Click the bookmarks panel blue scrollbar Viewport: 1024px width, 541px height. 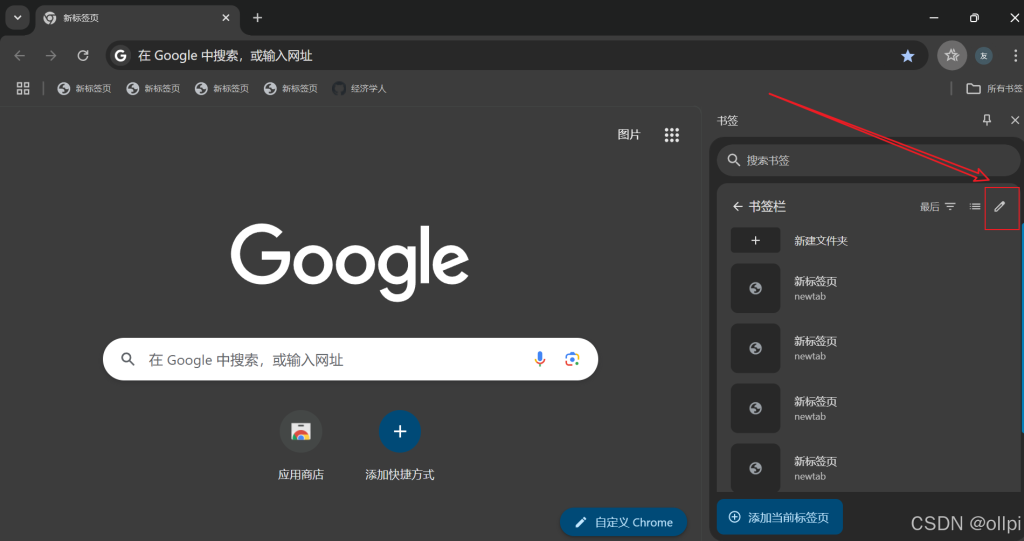pos(1022,327)
